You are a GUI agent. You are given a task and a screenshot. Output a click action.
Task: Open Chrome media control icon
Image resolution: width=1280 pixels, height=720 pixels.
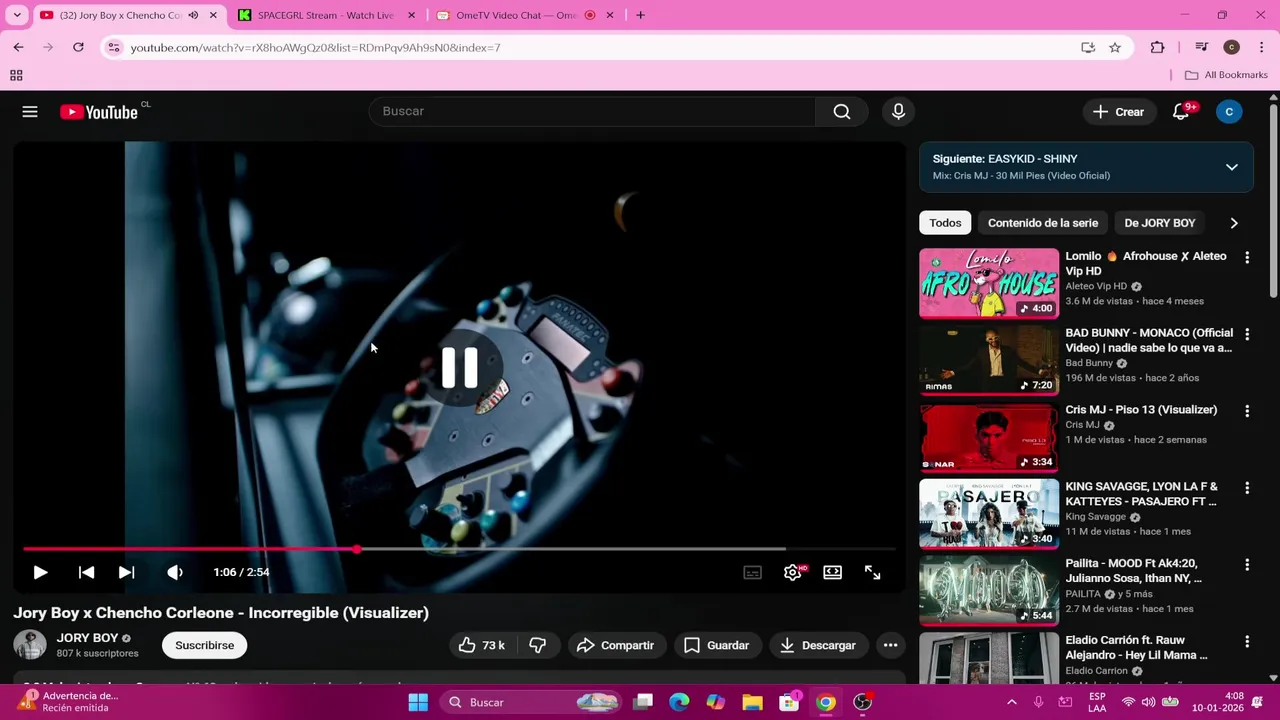click(x=1201, y=47)
